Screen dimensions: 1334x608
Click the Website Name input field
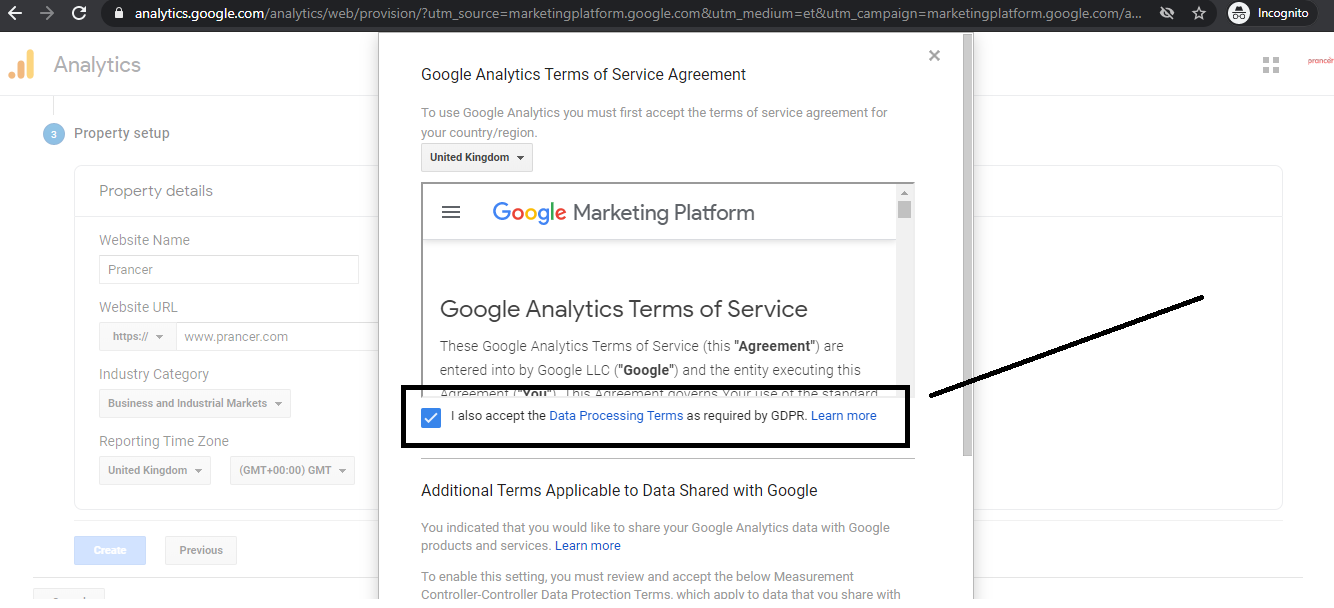click(229, 270)
